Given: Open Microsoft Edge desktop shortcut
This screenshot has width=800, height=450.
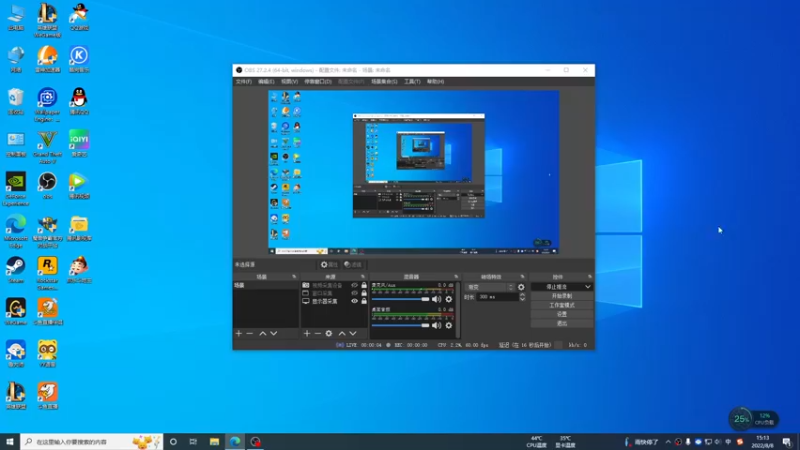Looking at the screenshot, I should 15,231.
